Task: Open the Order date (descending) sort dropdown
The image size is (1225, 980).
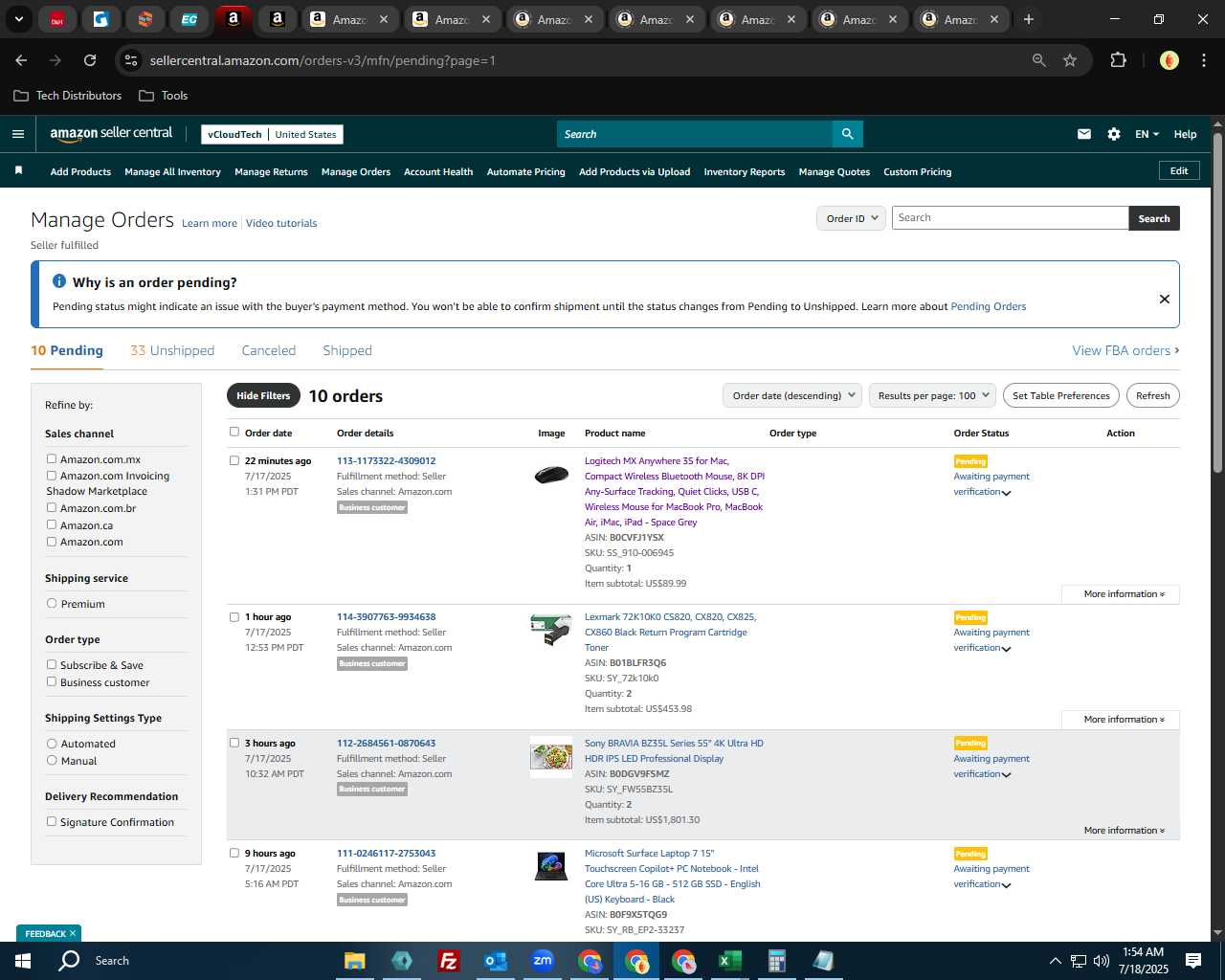Action: [792, 395]
